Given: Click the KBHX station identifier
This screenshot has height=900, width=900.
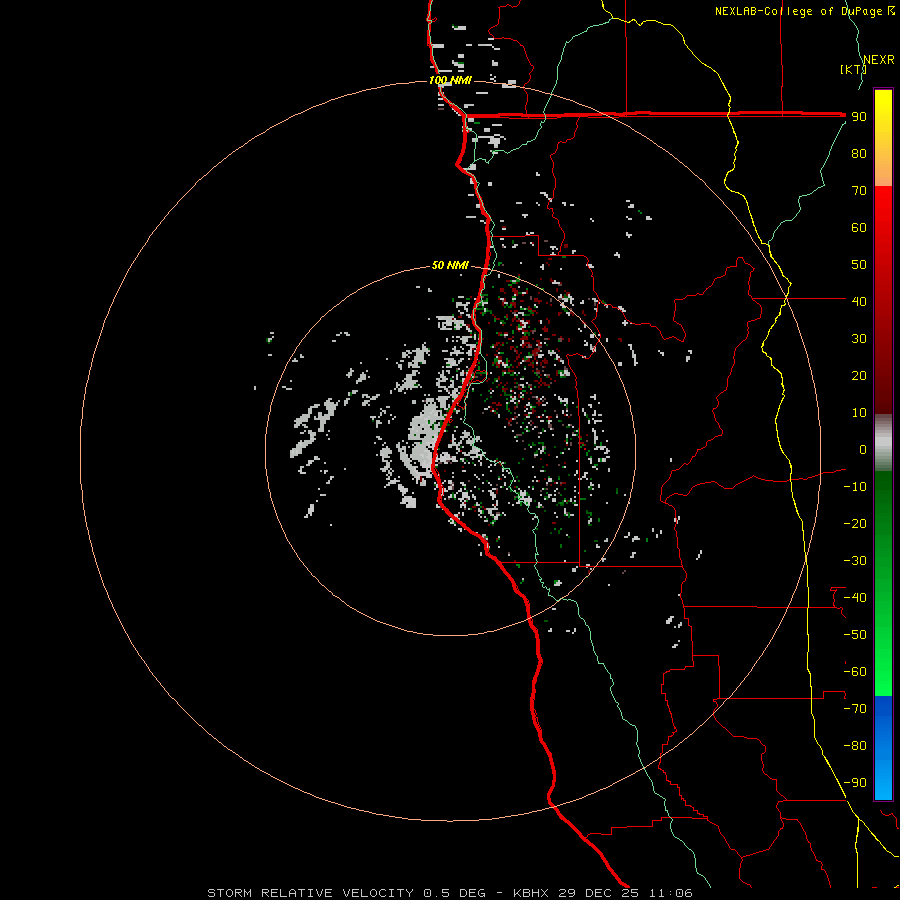Looking at the screenshot, I should [531, 893].
